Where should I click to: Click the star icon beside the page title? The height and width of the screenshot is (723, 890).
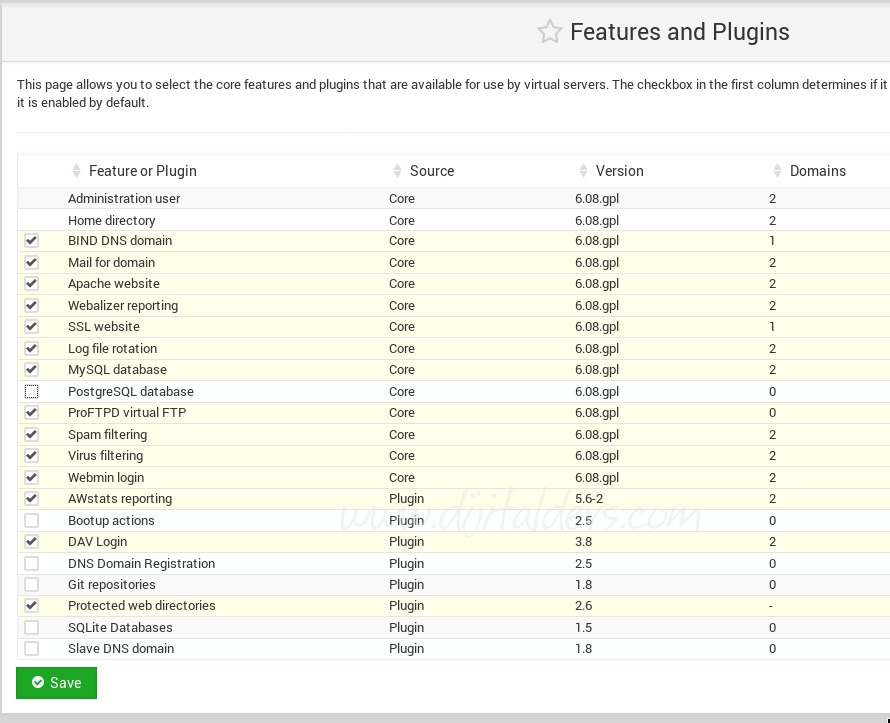549,32
